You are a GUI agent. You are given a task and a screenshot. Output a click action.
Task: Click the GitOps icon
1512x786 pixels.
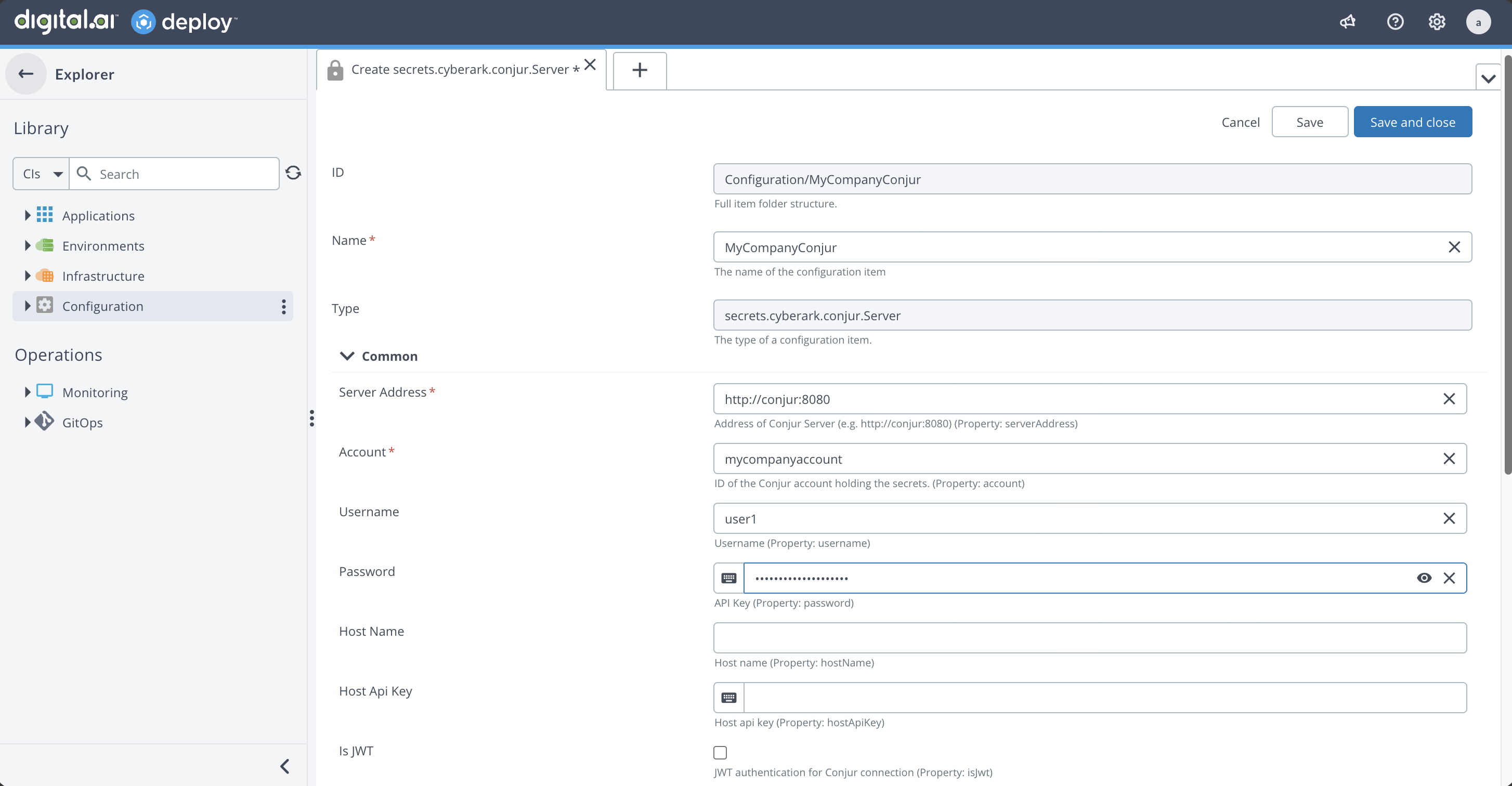tap(45, 422)
